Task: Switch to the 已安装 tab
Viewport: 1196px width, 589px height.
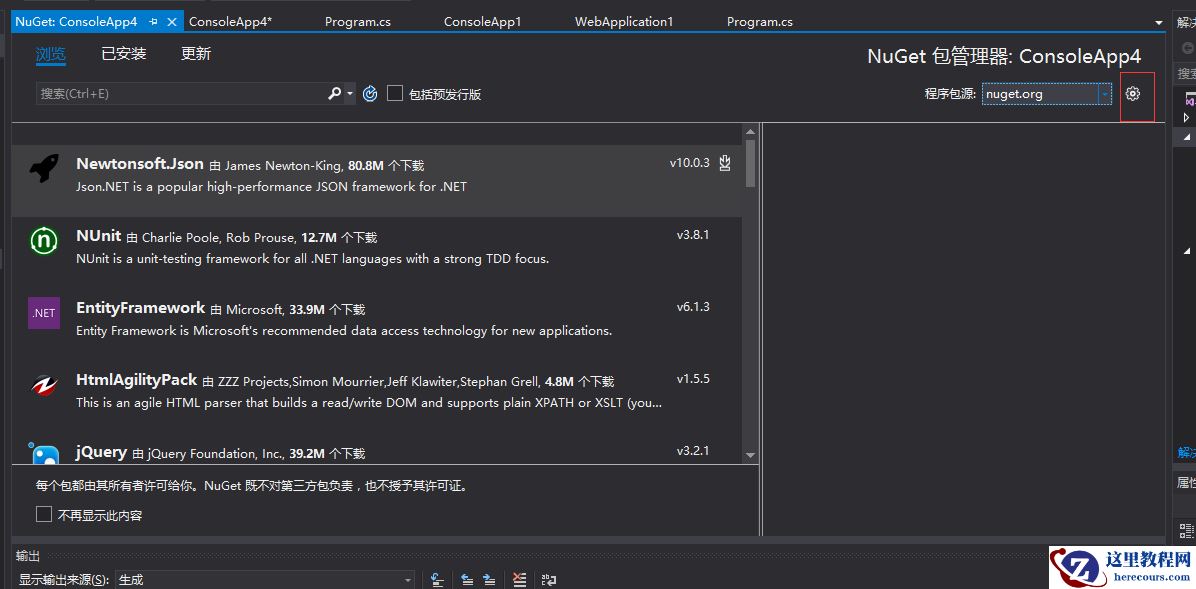Action: click(x=124, y=53)
